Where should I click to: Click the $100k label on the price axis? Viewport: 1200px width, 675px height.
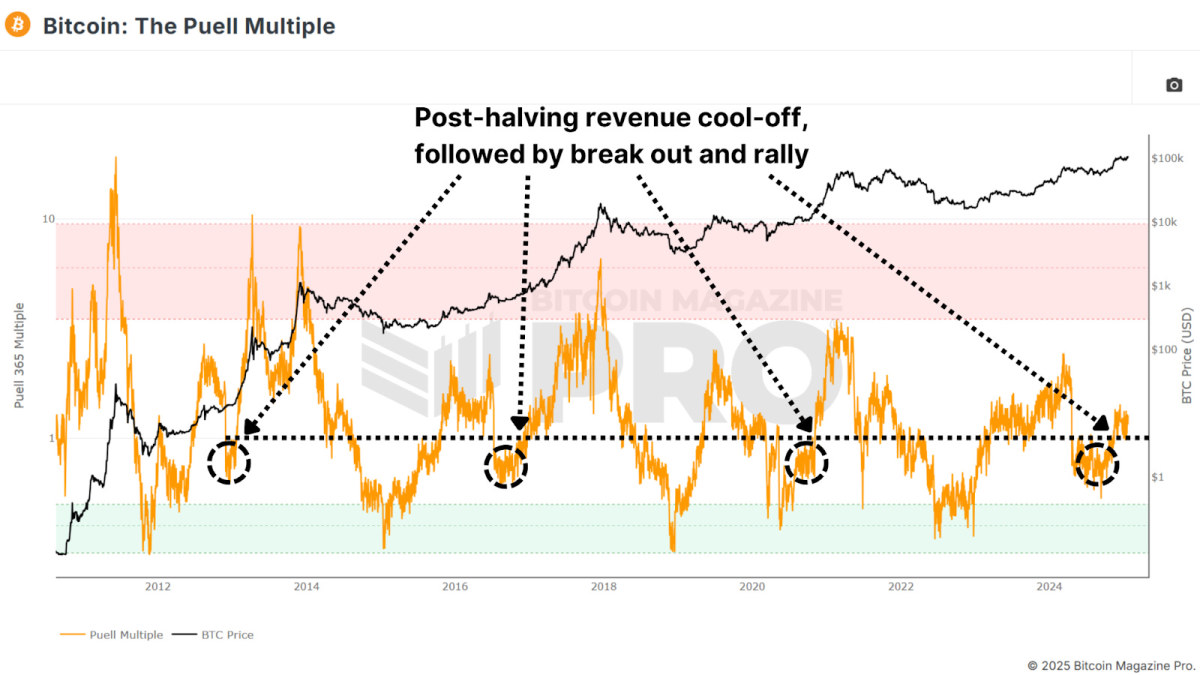[1167, 159]
